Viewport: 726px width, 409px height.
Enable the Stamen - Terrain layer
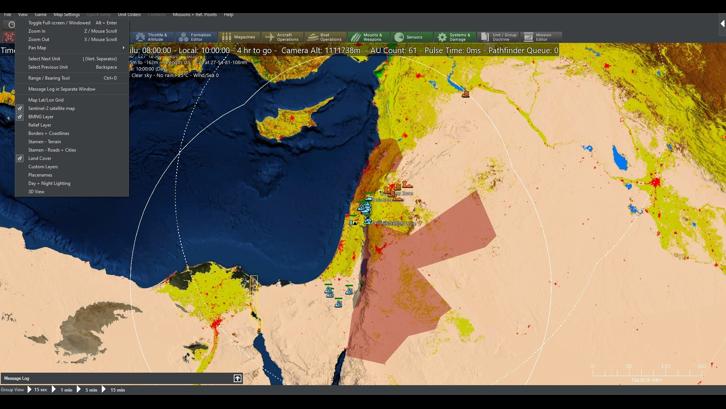coord(72,142)
